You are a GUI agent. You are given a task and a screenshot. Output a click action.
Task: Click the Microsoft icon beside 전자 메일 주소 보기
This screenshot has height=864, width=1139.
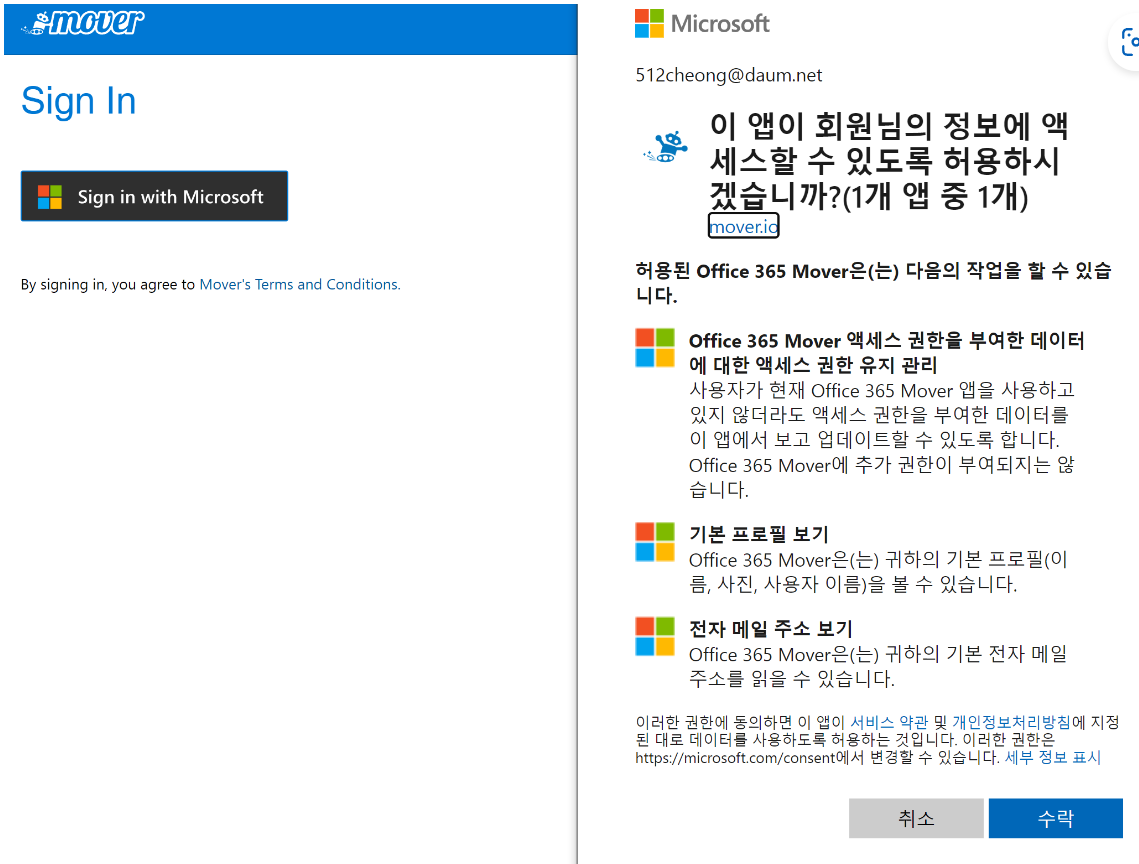point(654,634)
